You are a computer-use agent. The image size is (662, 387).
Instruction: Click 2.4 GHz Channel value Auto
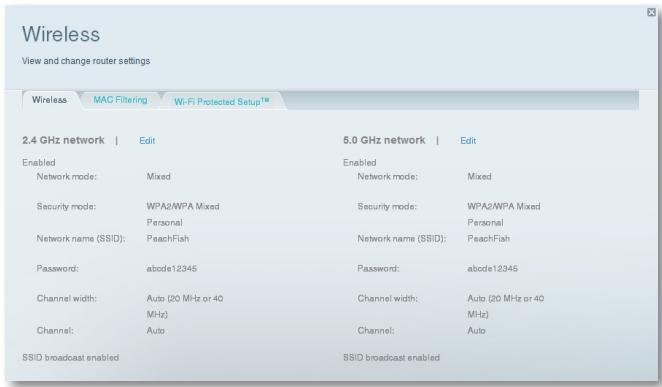point(155,330)
